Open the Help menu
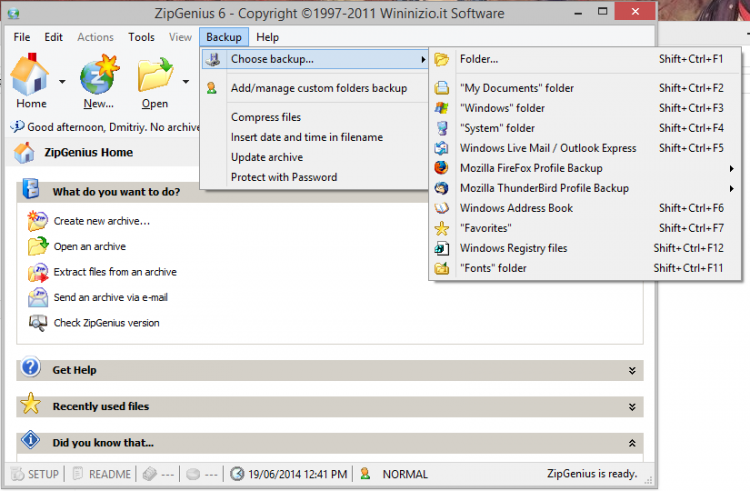Image resolution: width=750 pixels, height=491 pixels. click(x=267, y=37)
